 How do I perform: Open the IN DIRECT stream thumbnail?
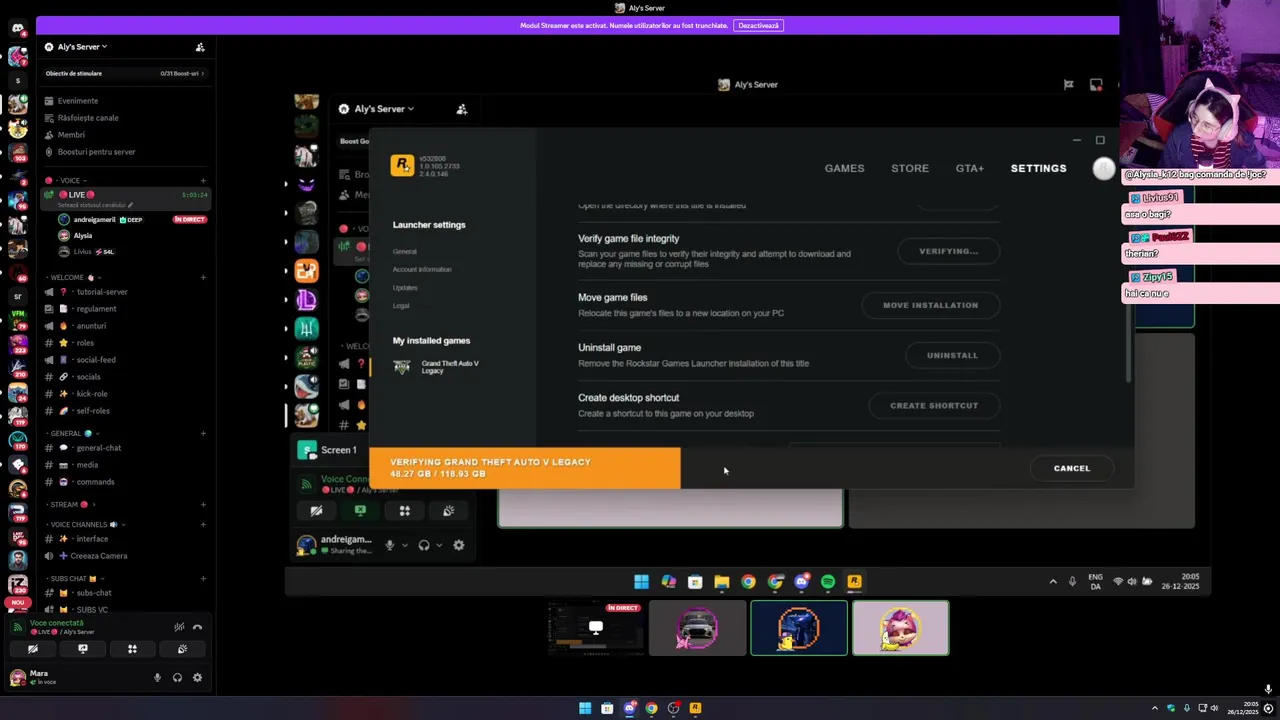point(596,628)
